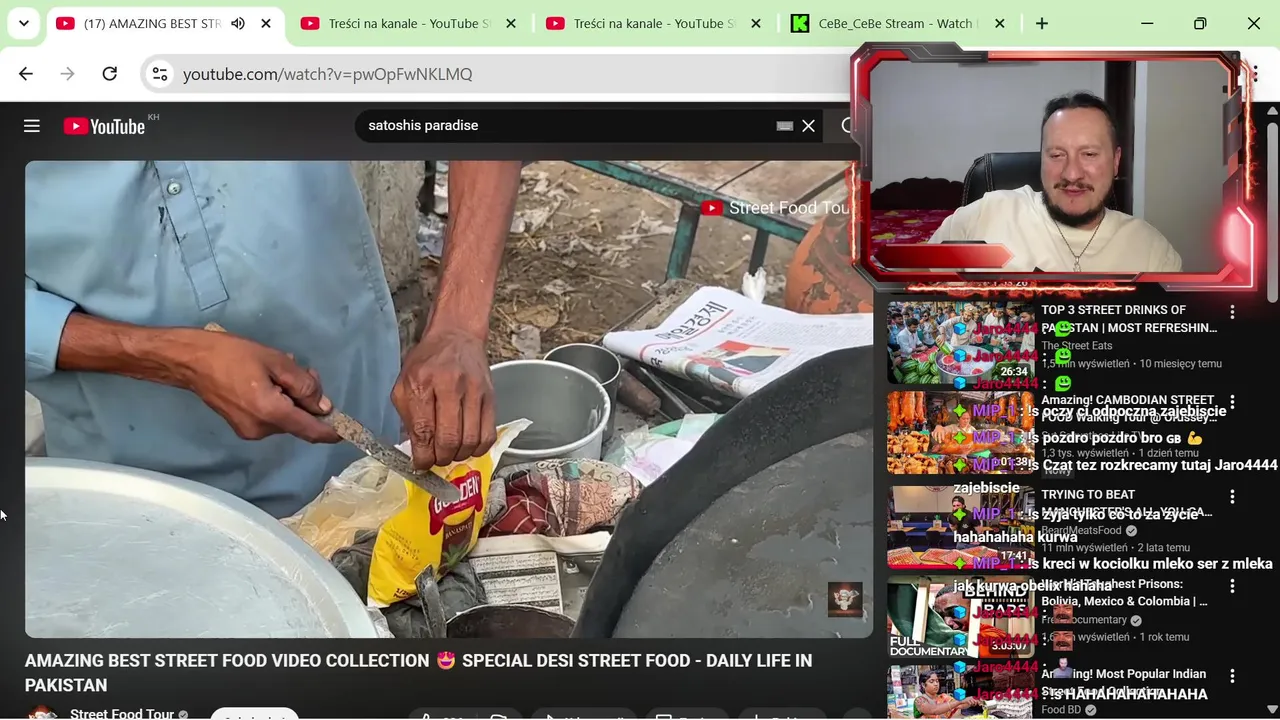Close the first Treści na kanale tab
1280x720 pixels.
pyautogui.click(x=511, y=23)
